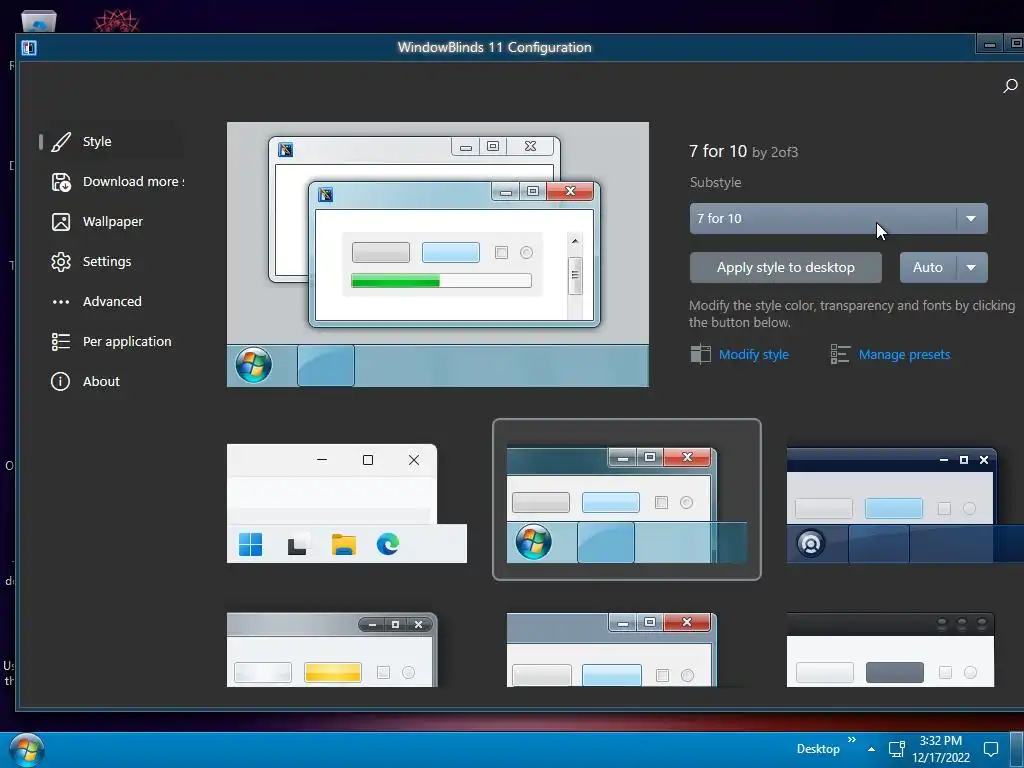Select the dark blue style thumbnail
The height and width of the screenshot is (768, 1024).
905,505
